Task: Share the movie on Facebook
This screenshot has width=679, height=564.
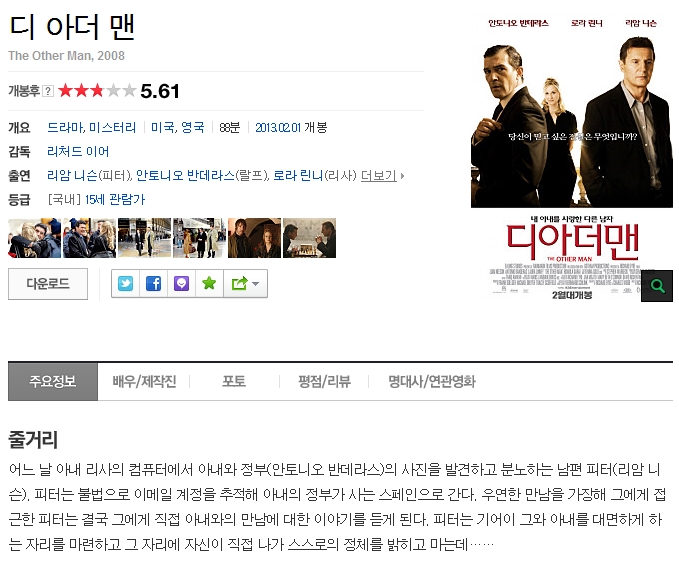Action: [x=153, y=284]
